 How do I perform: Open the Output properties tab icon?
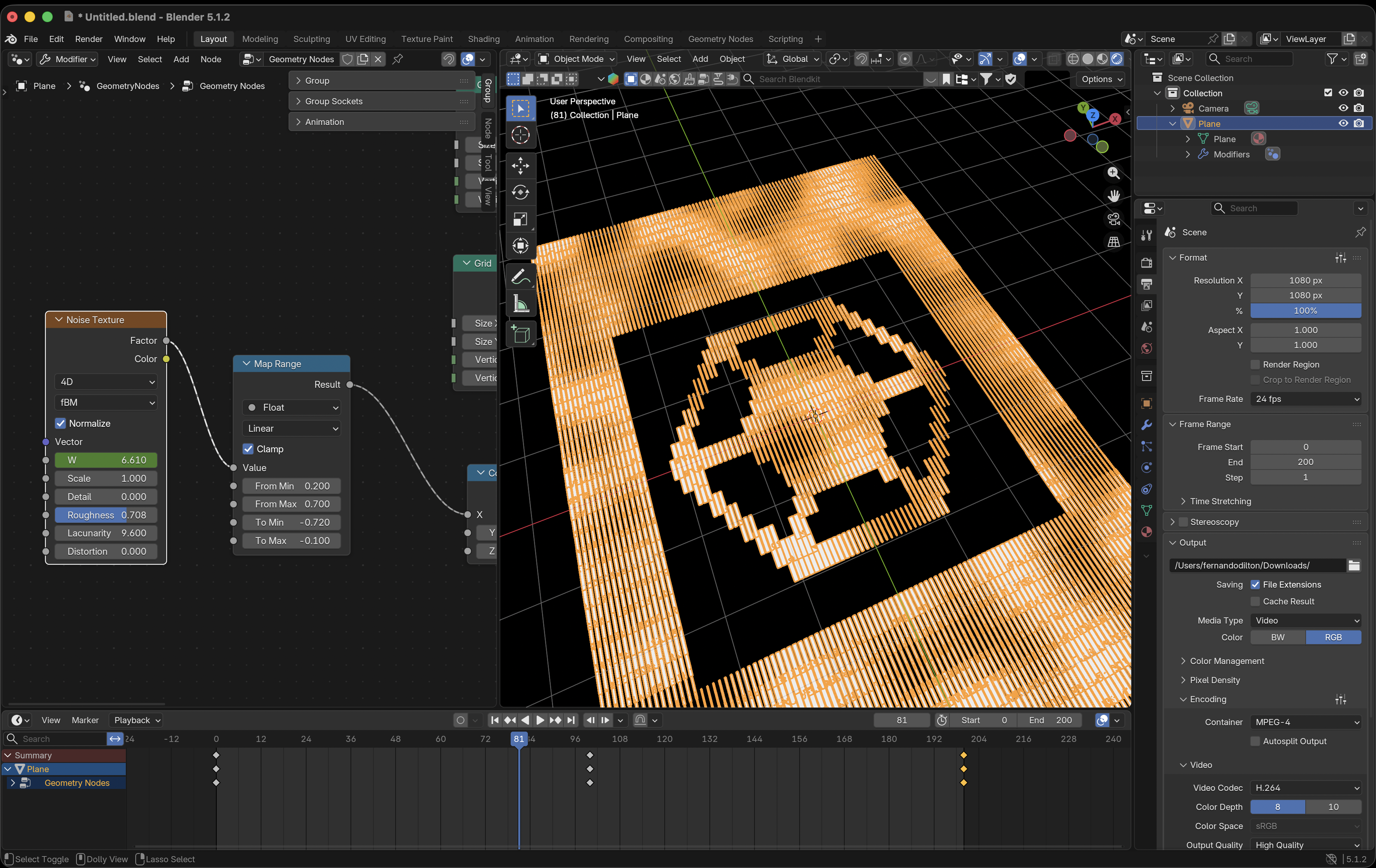click(x=1146, y=284)
